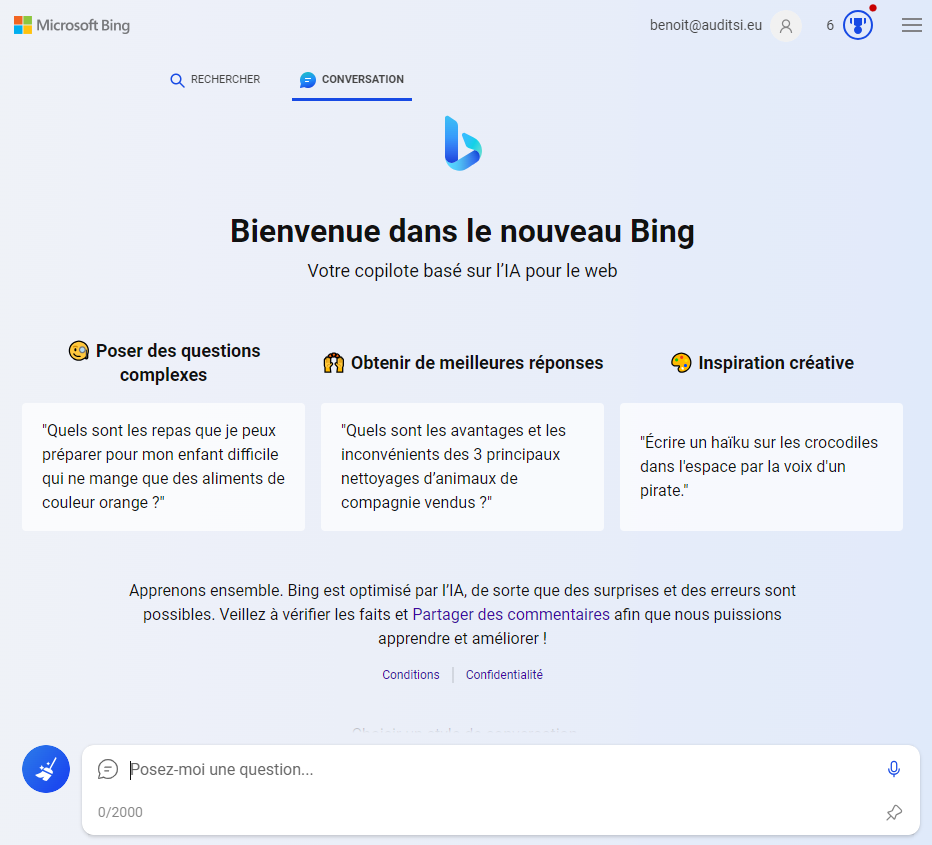Click the monocle emoji by Poser des questions

tap(78, 351)
